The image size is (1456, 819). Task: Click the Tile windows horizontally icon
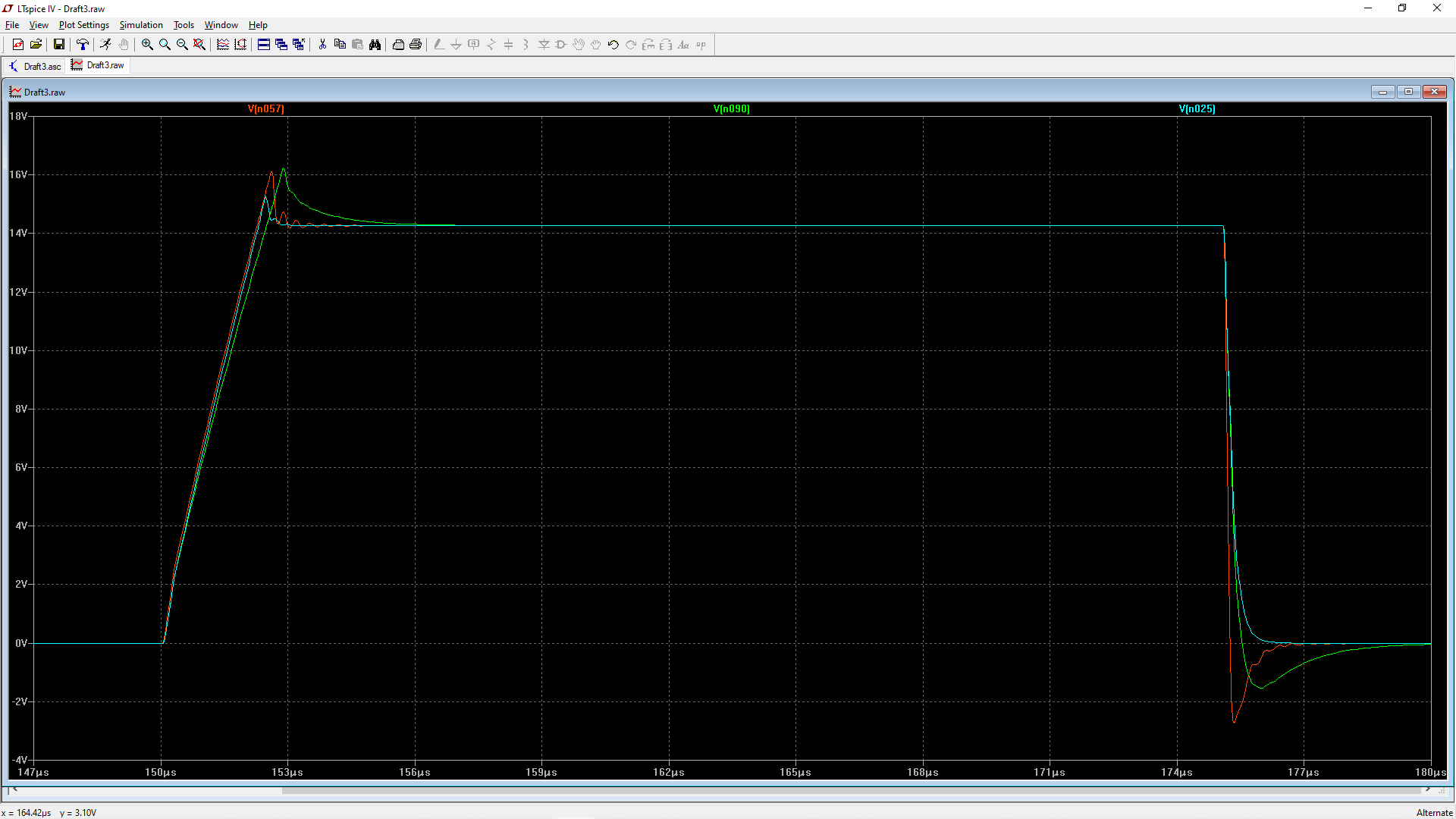[264, 45]
